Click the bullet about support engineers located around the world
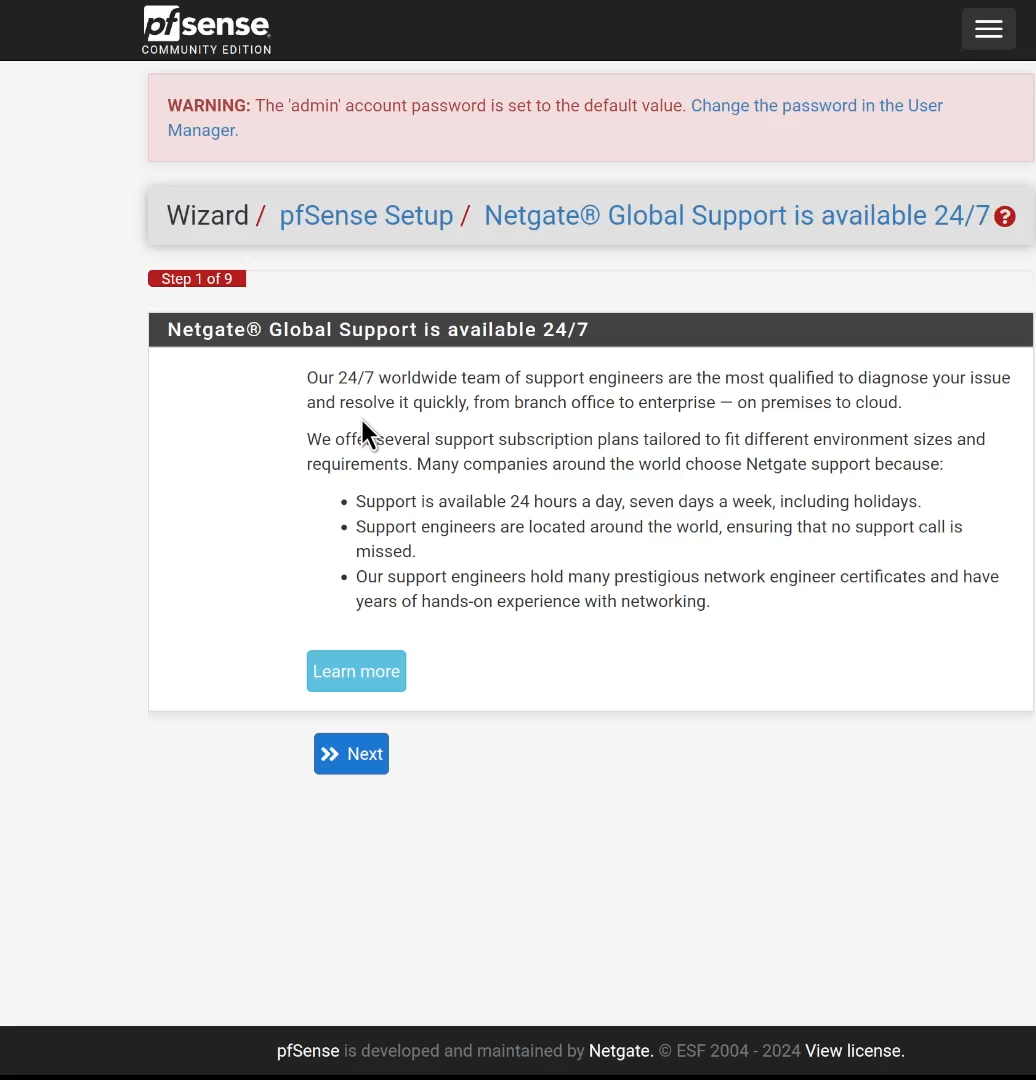1036x1080 pixels. 659,539
